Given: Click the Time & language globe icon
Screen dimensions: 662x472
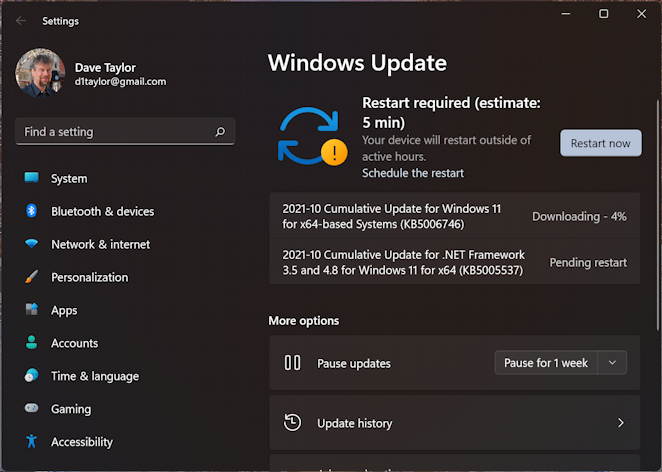Looking at the screenshot, I should pos(32,375).
